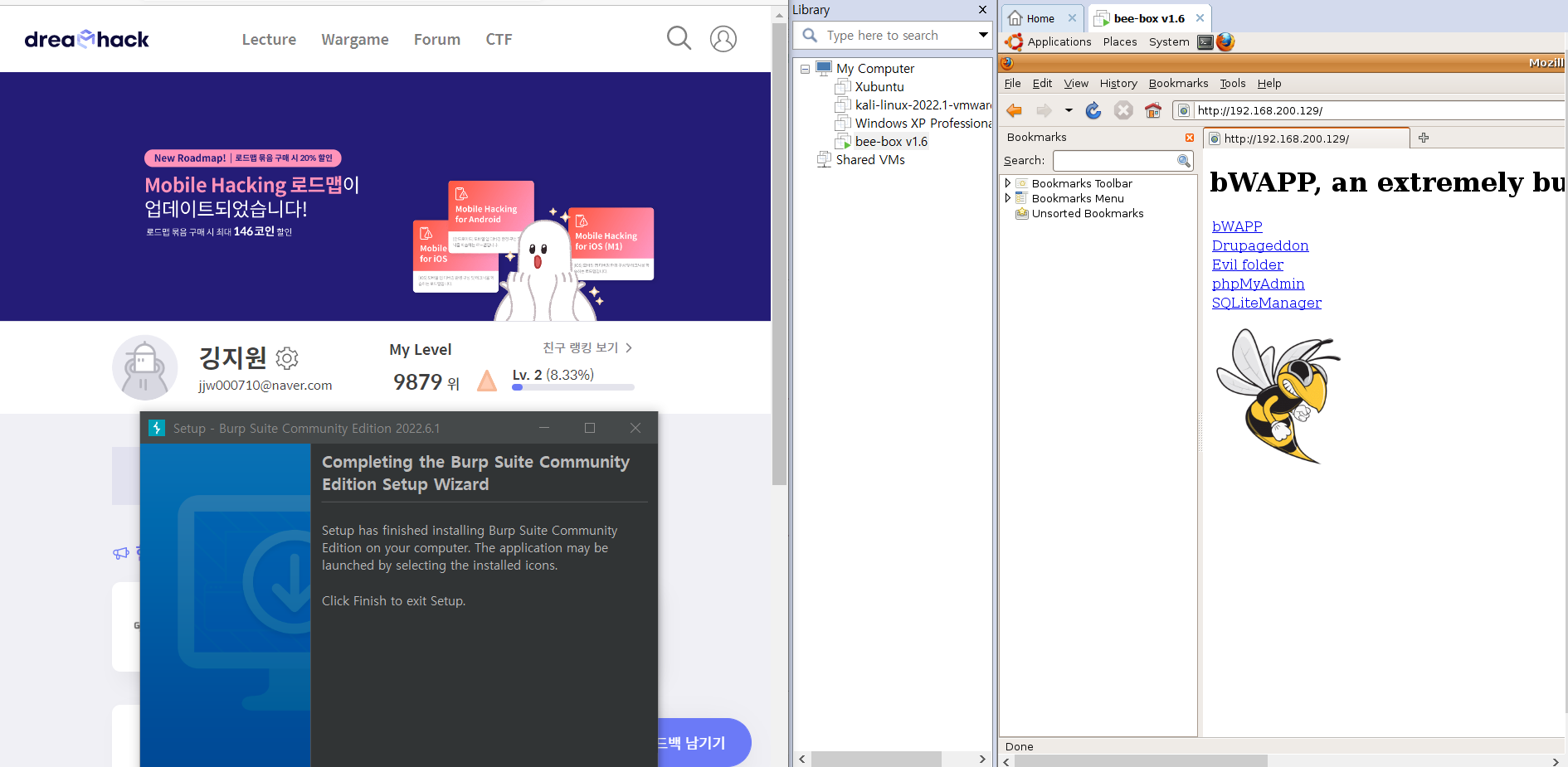Viewport: 1568px width, 767px height.
Task: Close the VMware Library panel
Action: 982,10
